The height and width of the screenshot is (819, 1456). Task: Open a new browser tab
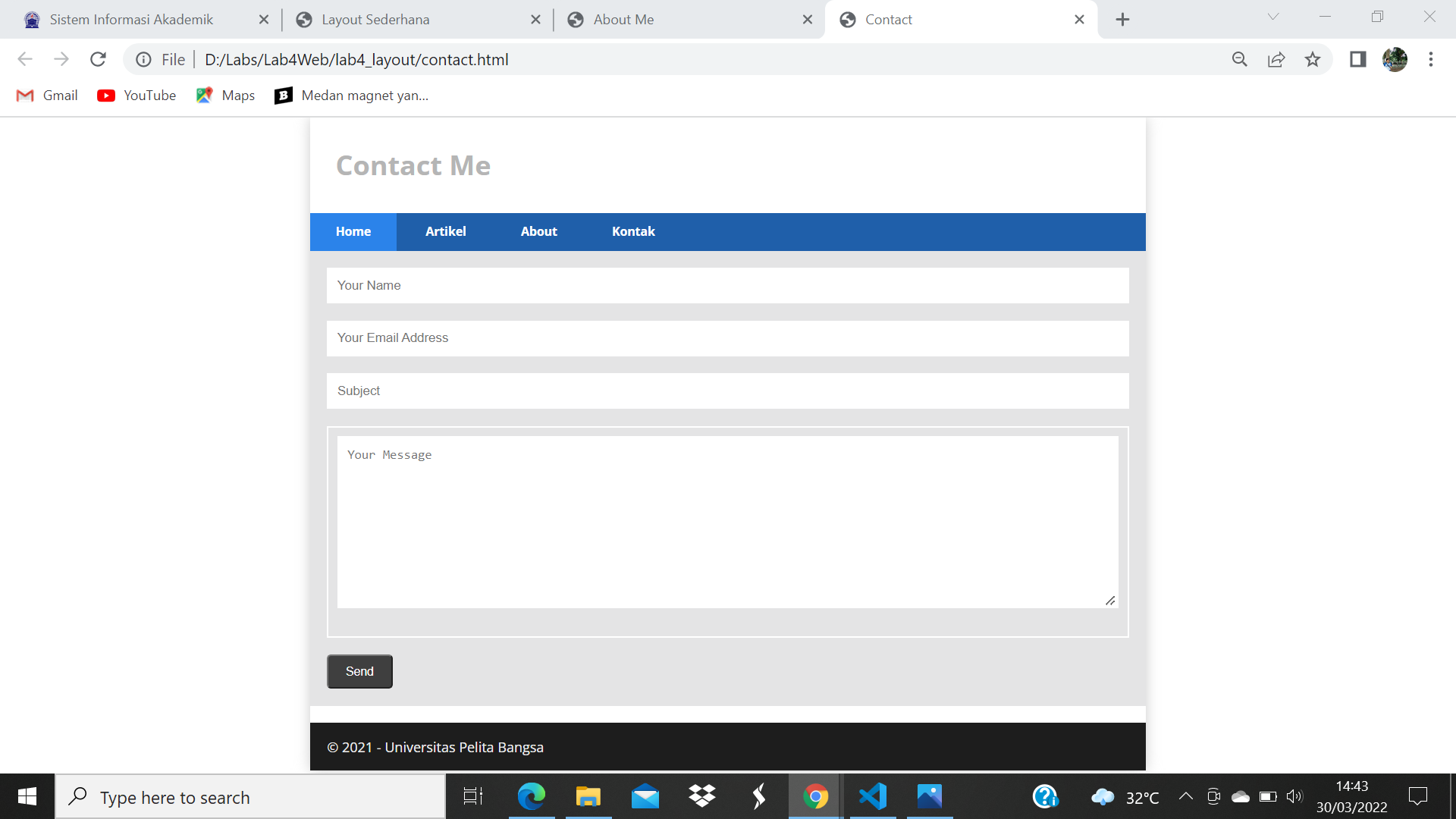(1123, 19)
